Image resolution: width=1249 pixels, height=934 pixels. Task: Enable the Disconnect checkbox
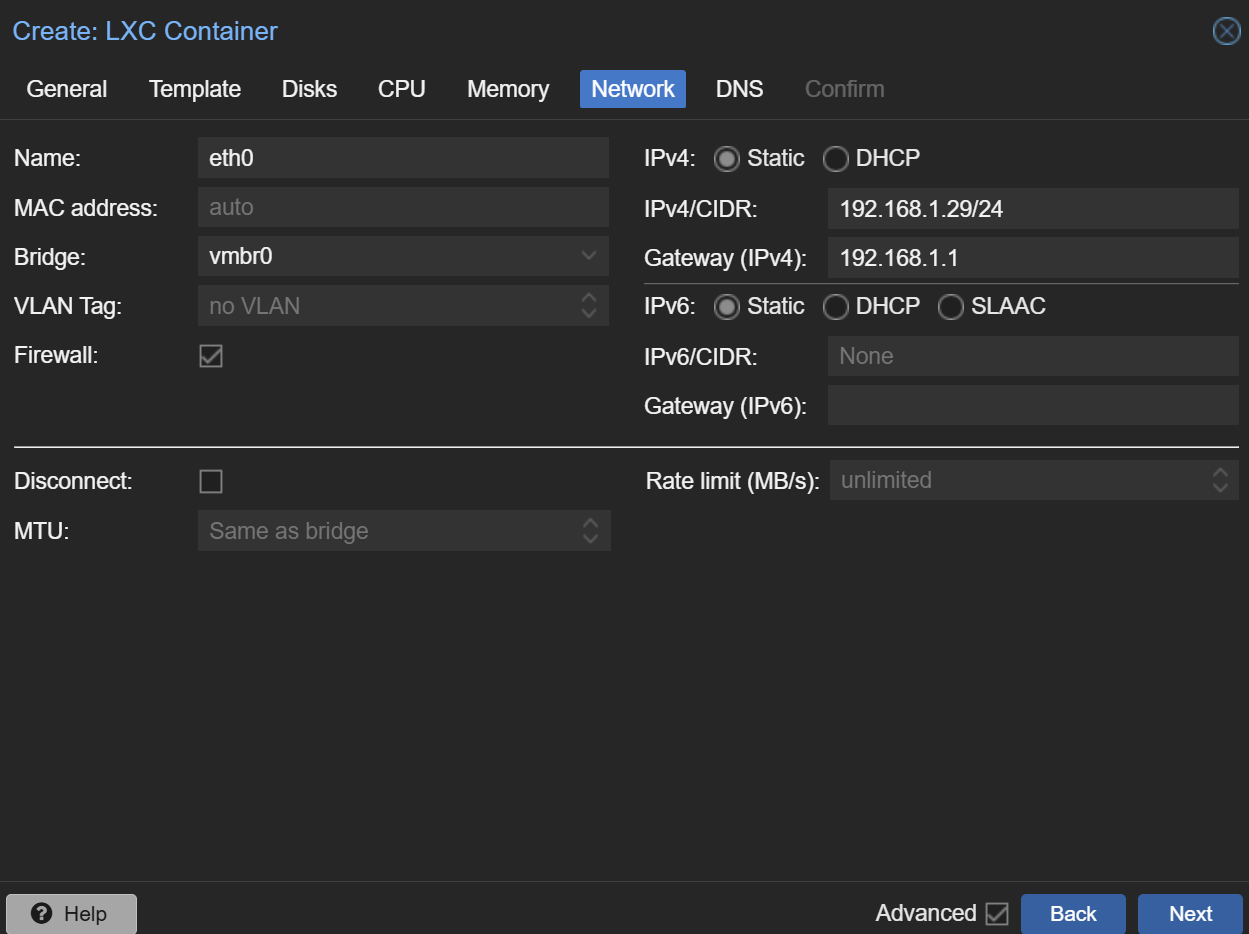point(211,482)
